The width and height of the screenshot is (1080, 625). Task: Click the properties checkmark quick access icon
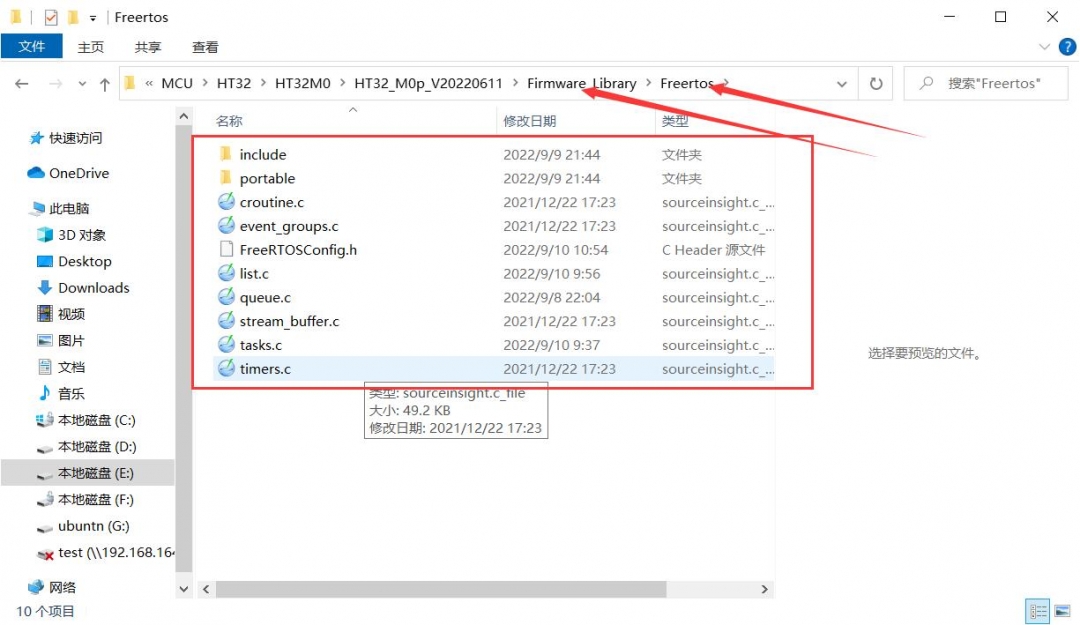[51, 17]
